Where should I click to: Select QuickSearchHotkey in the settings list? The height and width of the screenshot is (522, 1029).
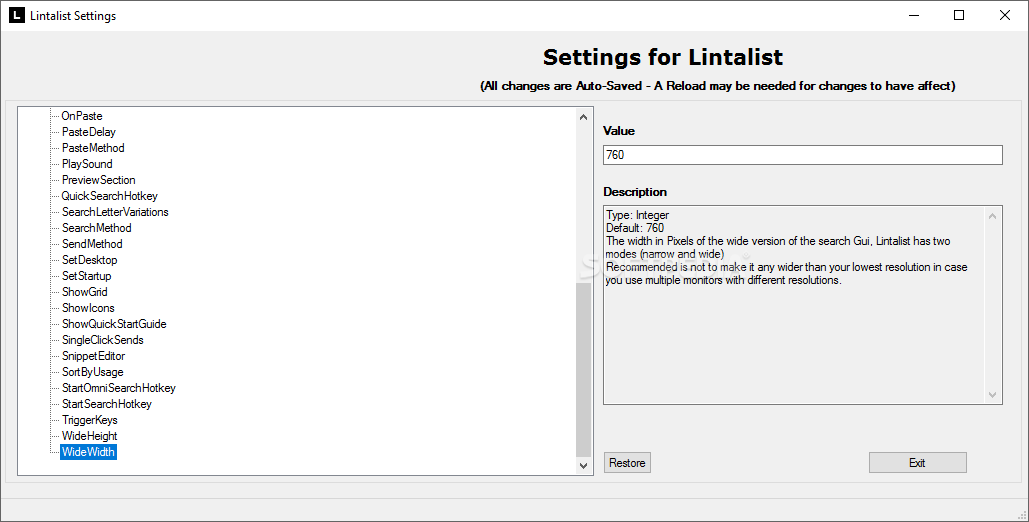tap(110, 196)
